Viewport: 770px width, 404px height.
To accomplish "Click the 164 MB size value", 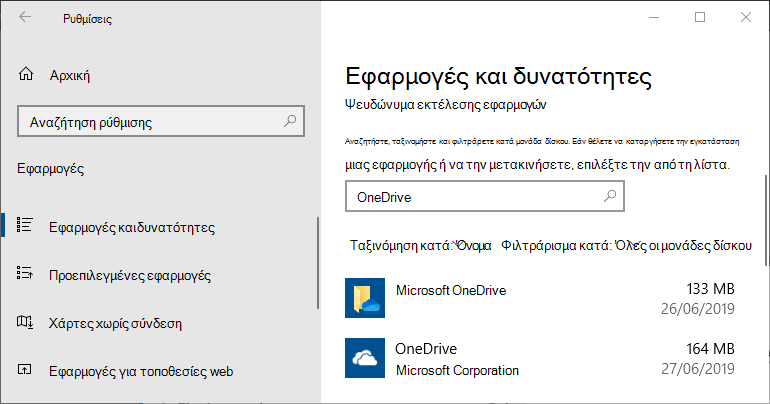I will [711, 349].
